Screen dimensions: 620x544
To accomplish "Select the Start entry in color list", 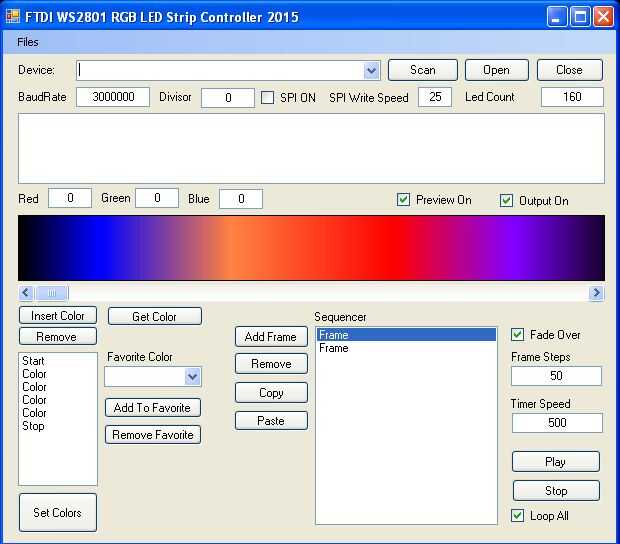I will [33, 361].
